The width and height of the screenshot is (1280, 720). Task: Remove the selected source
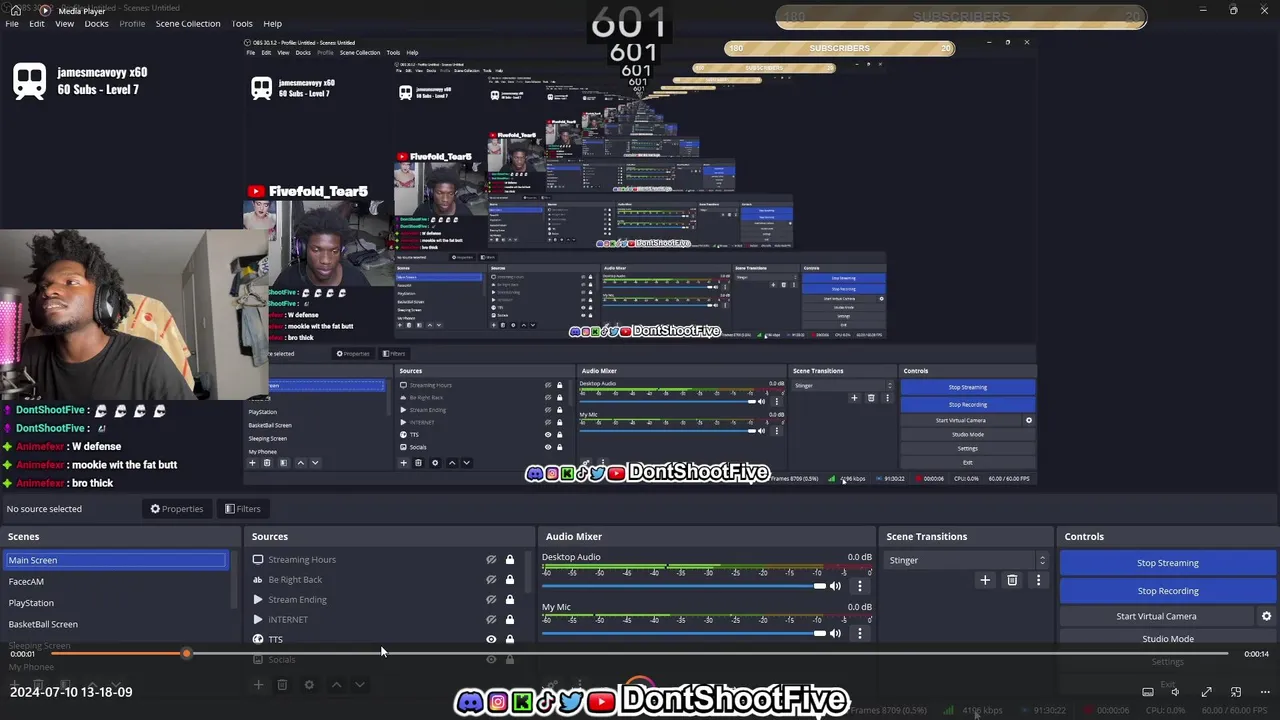click(282, 685)
